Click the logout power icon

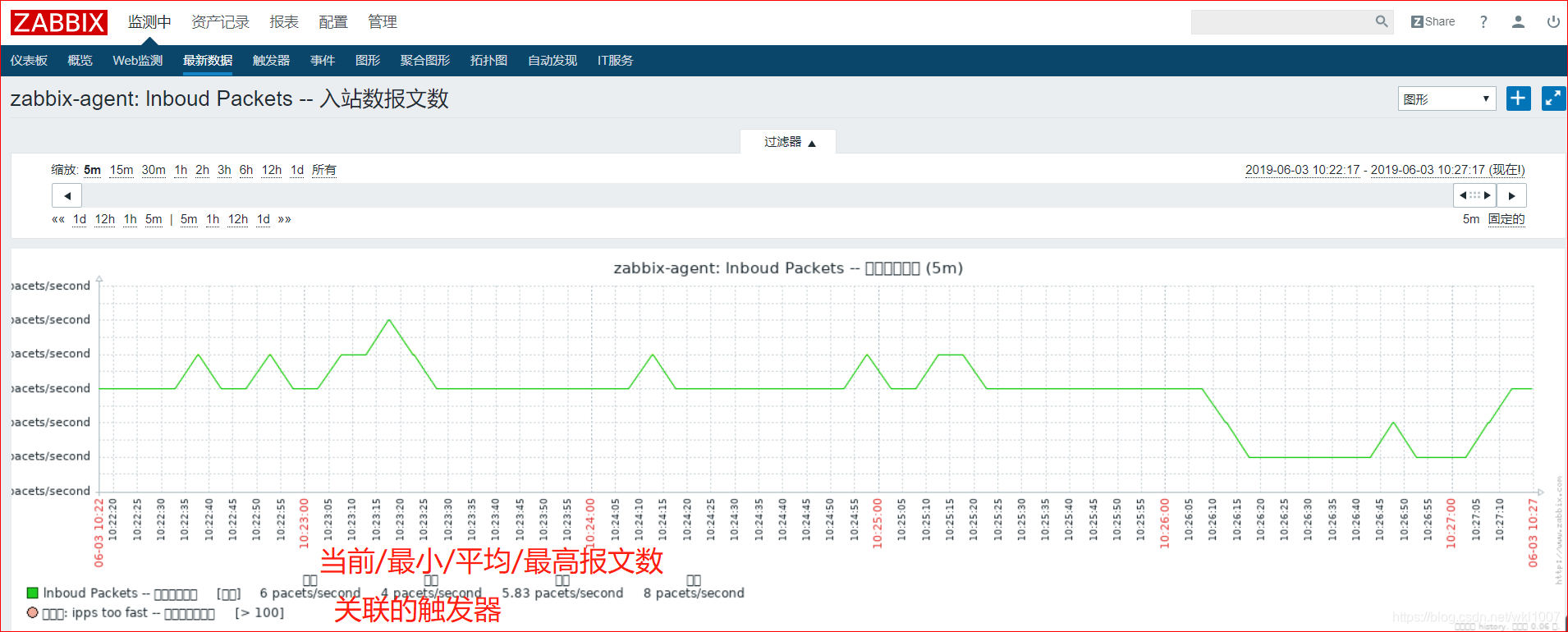click(1553, 22)
